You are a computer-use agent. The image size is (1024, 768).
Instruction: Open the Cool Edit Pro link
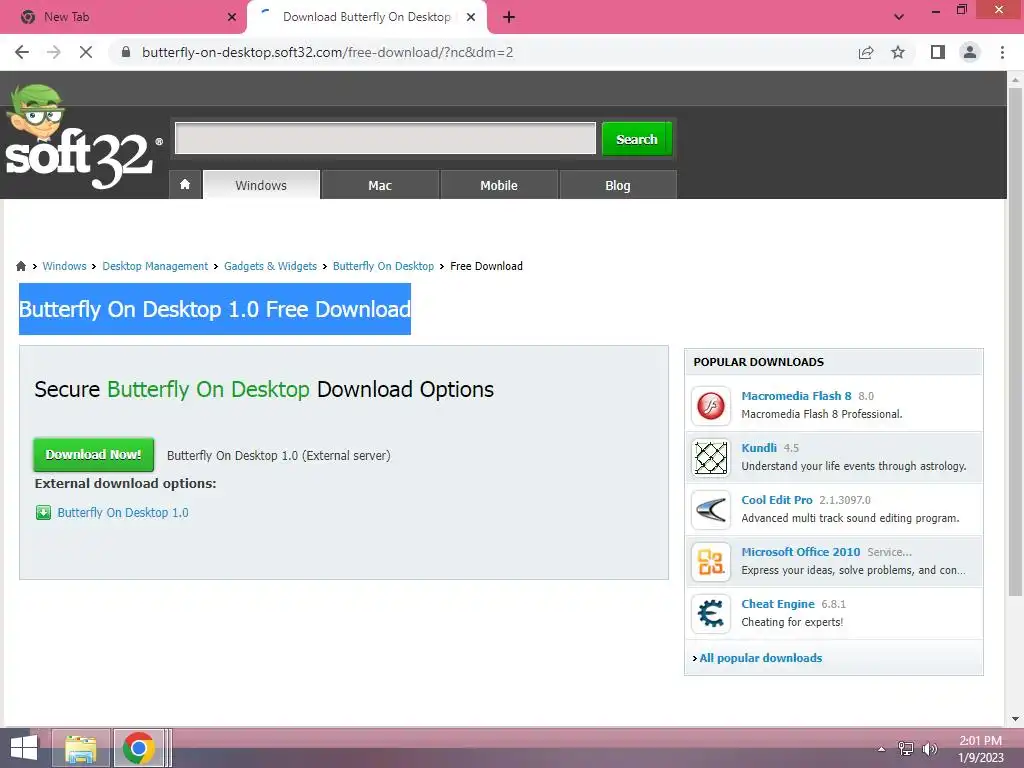pos(776,500)
